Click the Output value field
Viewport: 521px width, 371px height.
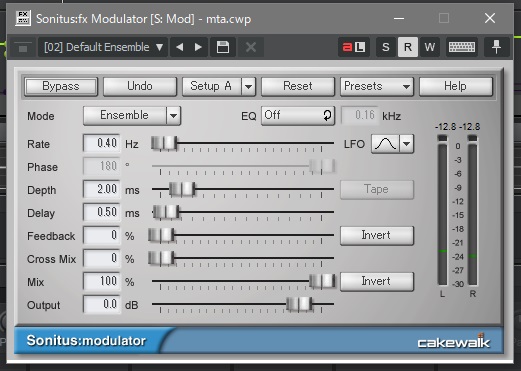coord(101,304)
